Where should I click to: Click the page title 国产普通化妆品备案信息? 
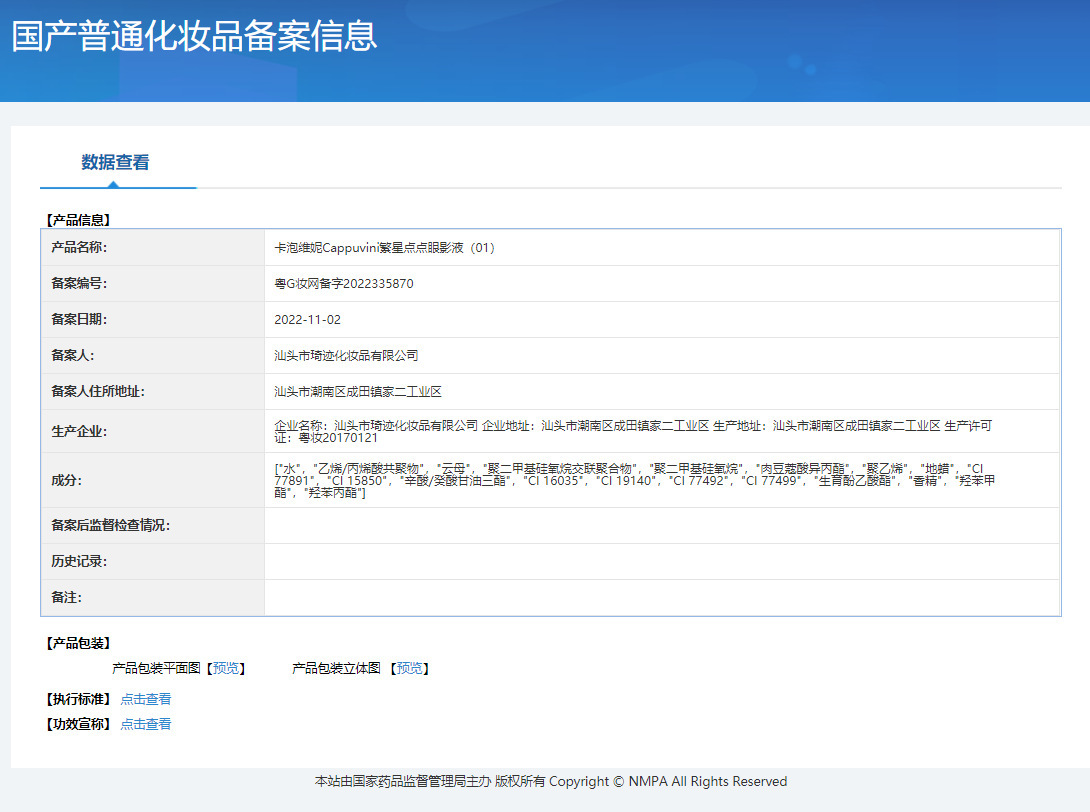coord(194,37)
